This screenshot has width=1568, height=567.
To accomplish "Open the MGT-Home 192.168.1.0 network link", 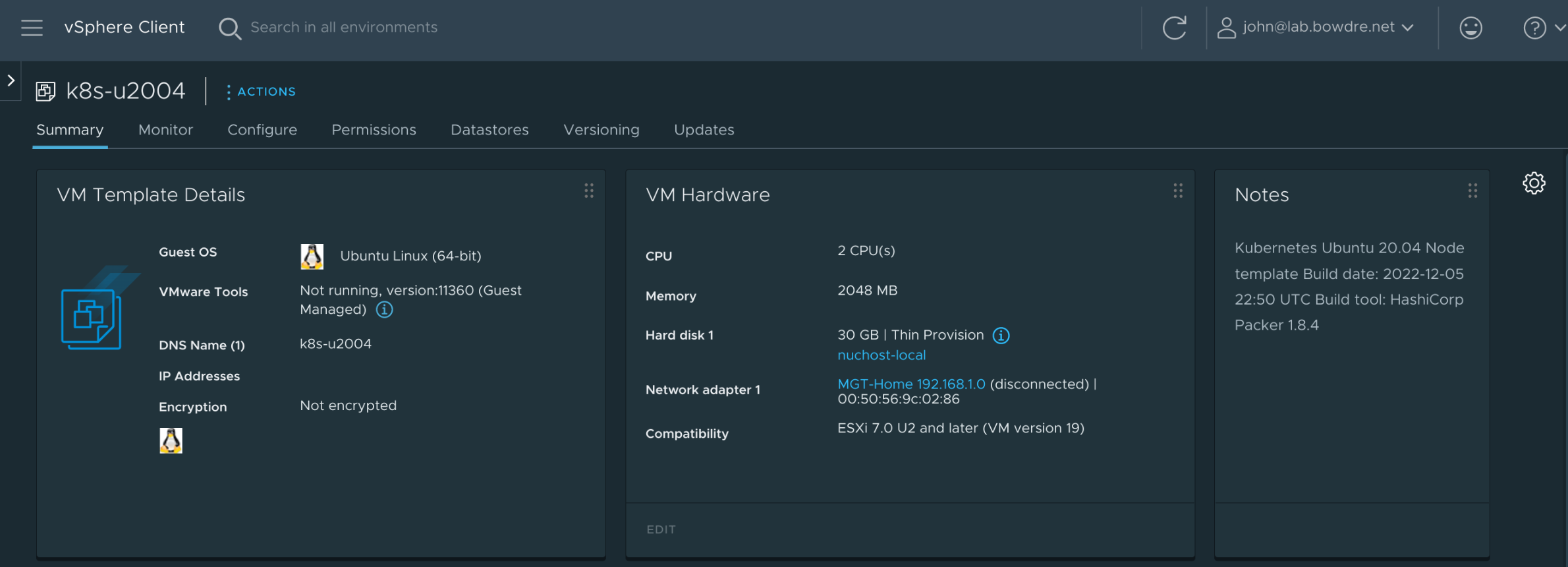I will point(911,384).
